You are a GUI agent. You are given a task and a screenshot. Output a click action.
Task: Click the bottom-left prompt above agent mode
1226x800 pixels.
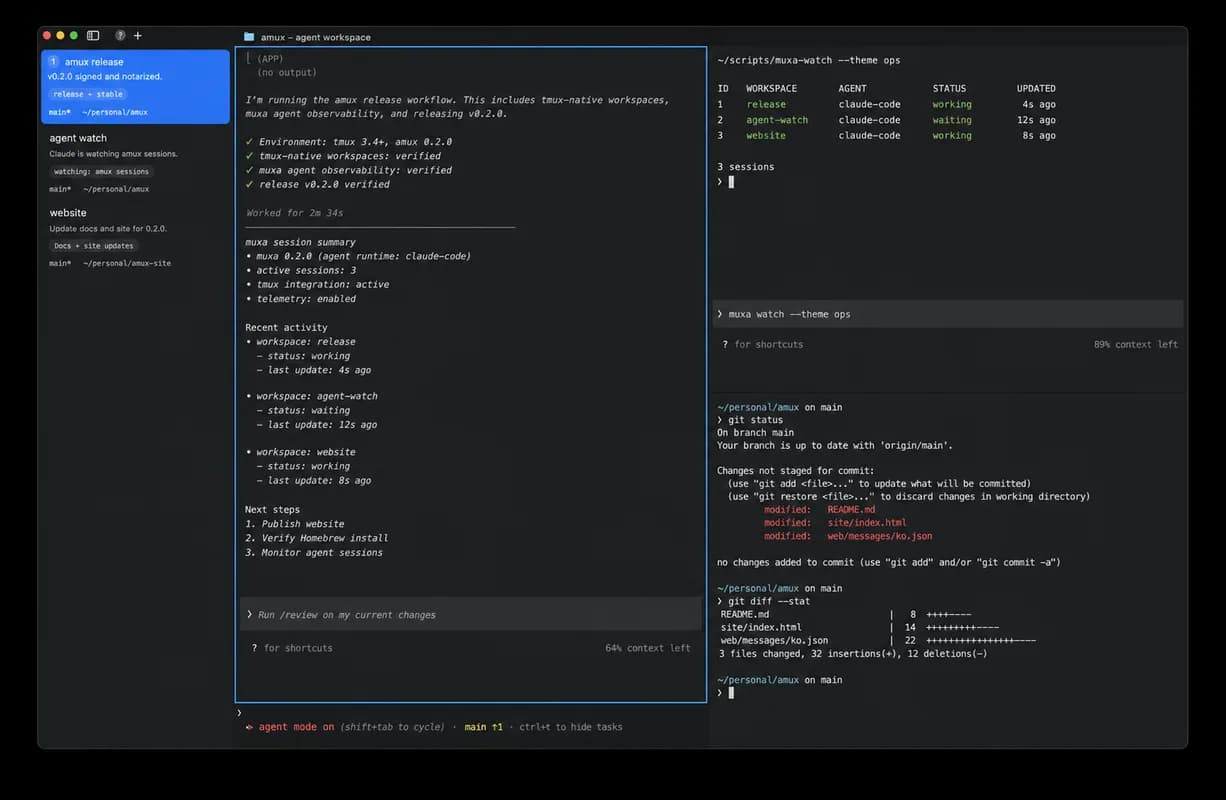click(239, 713)
